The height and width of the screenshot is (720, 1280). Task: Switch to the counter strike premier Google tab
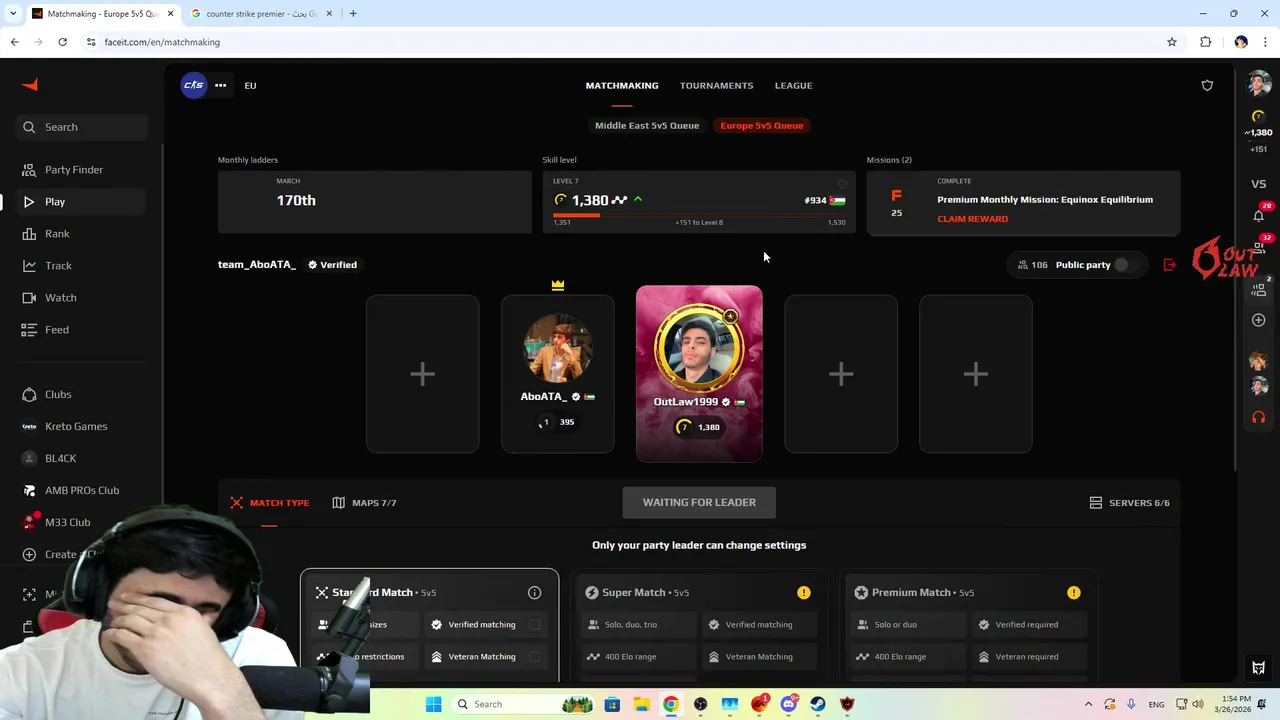(263, 14)
